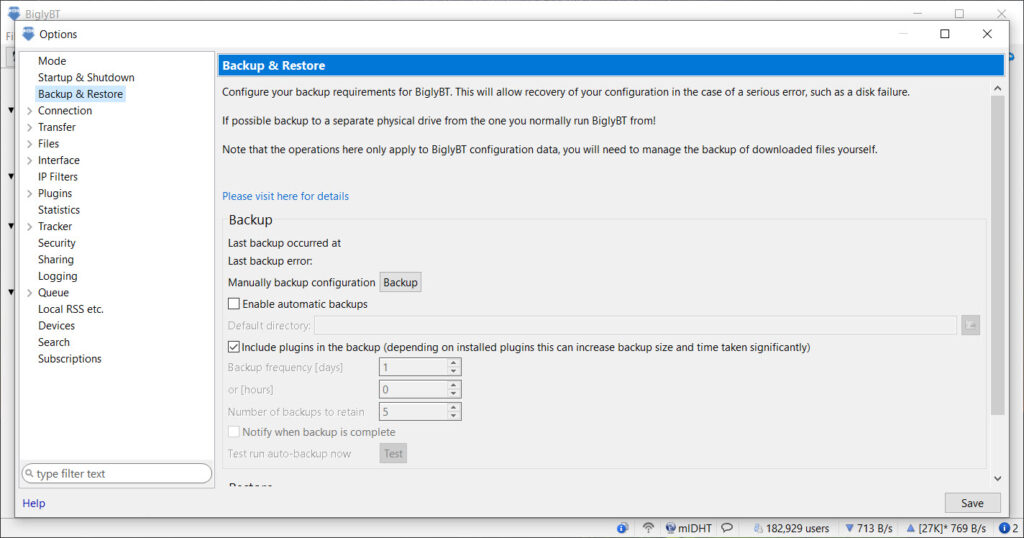Open IP Filters settings

(57, 176)
